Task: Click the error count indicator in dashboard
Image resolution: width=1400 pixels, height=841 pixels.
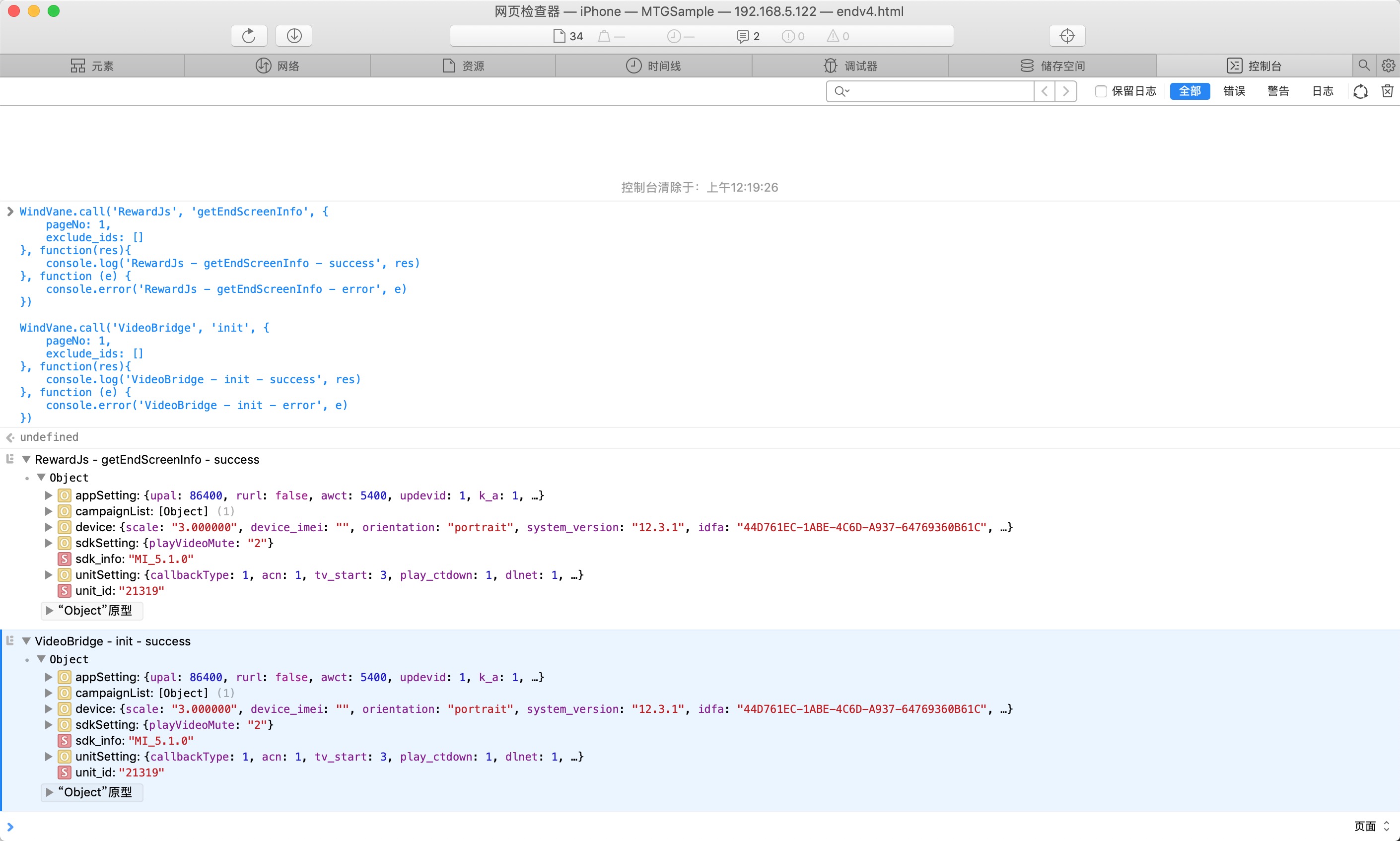Action: (x=793, y=36)
